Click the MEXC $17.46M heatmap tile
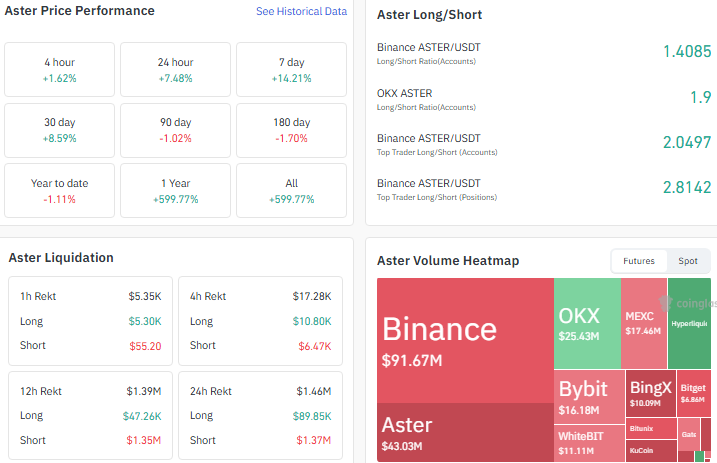 coord(644,323)
